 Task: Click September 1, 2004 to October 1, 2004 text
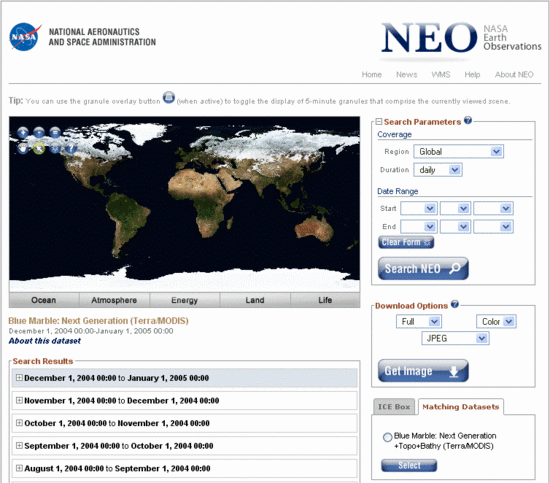tap(119, 446)
